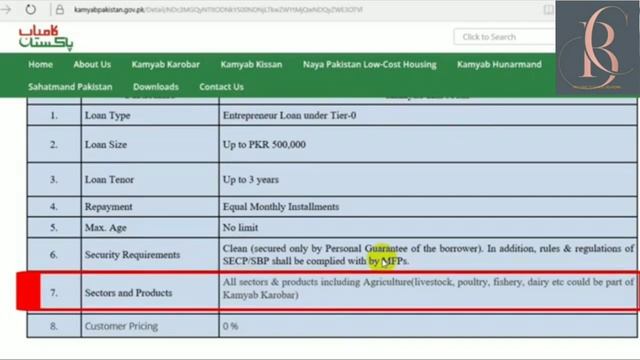Image resolution: width=640 pixels, height=360 pixels.
Task: Open the About Us menu item
Action: pos(92,64)
